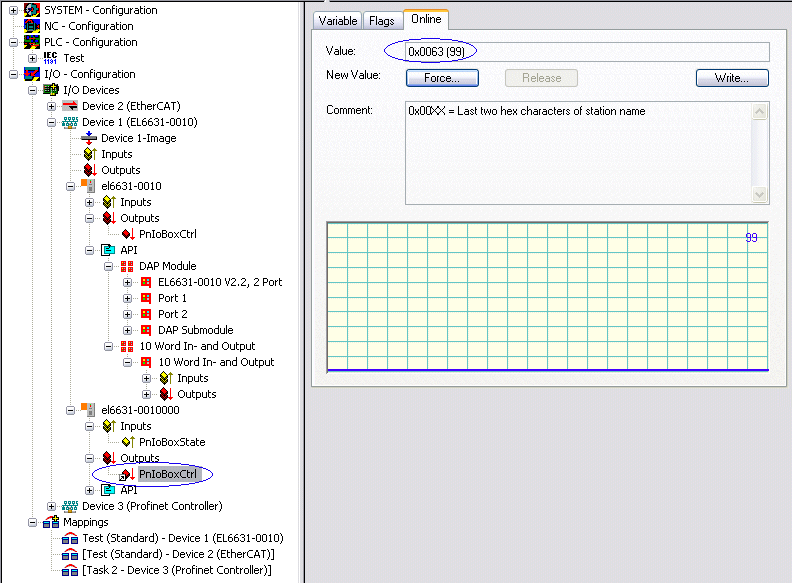Click the Release button

coord(541,78)
